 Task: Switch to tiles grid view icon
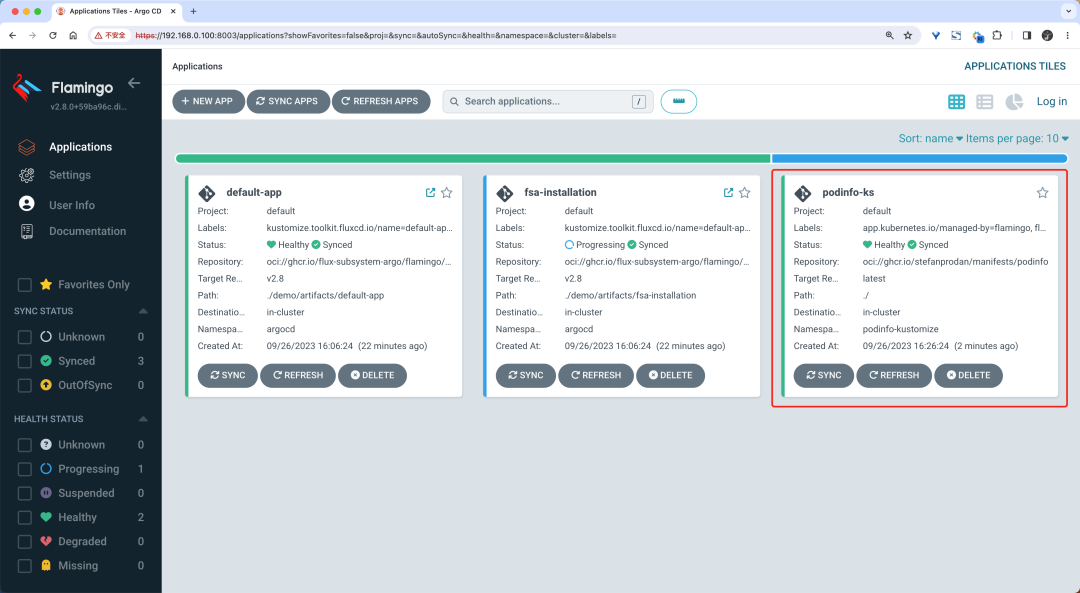tap(956, 102)
